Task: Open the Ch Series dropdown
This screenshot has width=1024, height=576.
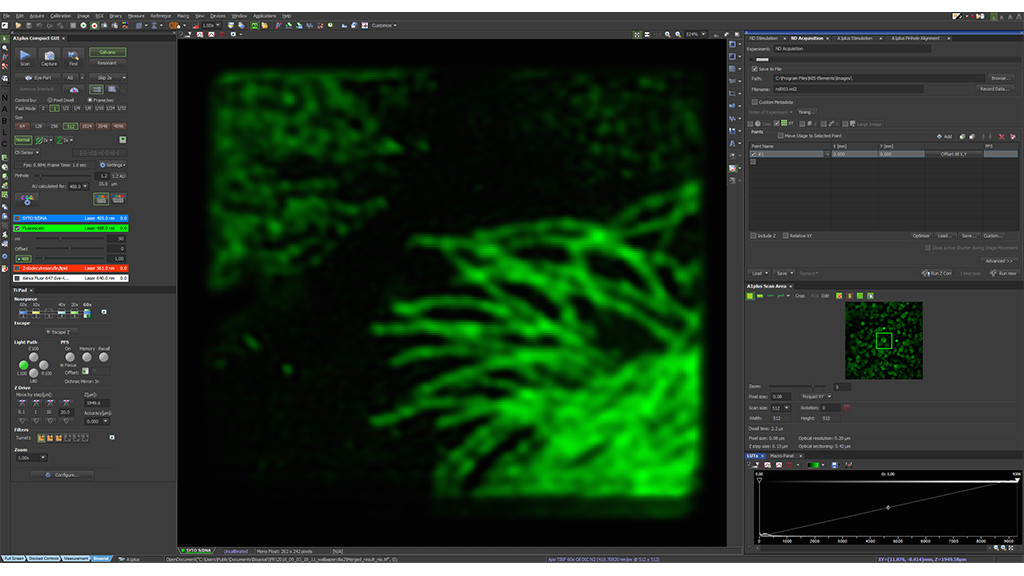Action: pyautogui.click(x=27, y=153)
